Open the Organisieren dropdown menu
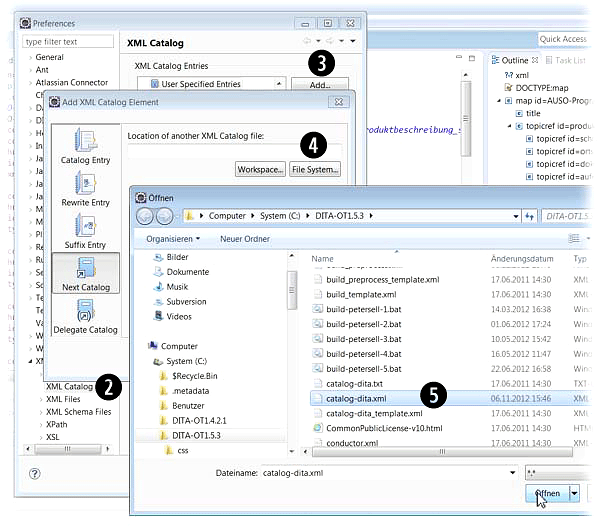 point(173,239)
